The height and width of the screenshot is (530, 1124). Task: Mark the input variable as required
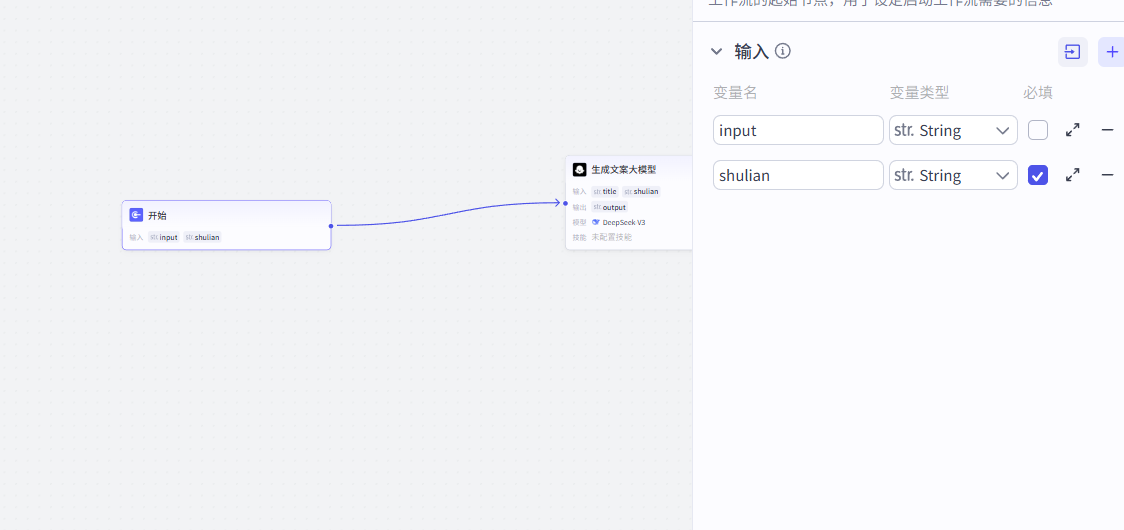click(1038, 130)
